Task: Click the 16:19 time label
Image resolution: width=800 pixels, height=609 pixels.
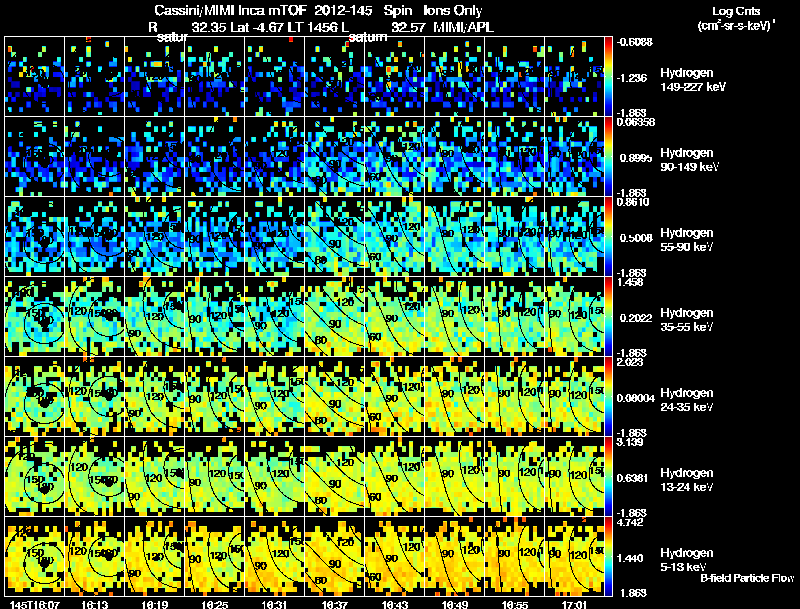Action: click(x=155, y=604)
